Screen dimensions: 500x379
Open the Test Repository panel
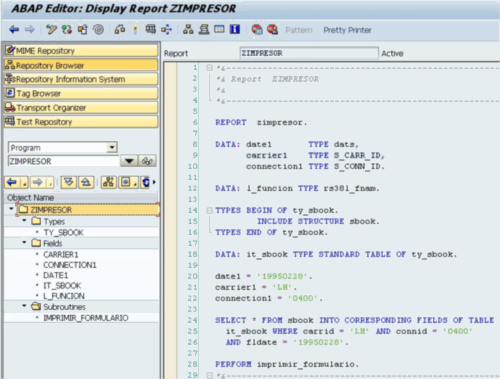point(81,122)
